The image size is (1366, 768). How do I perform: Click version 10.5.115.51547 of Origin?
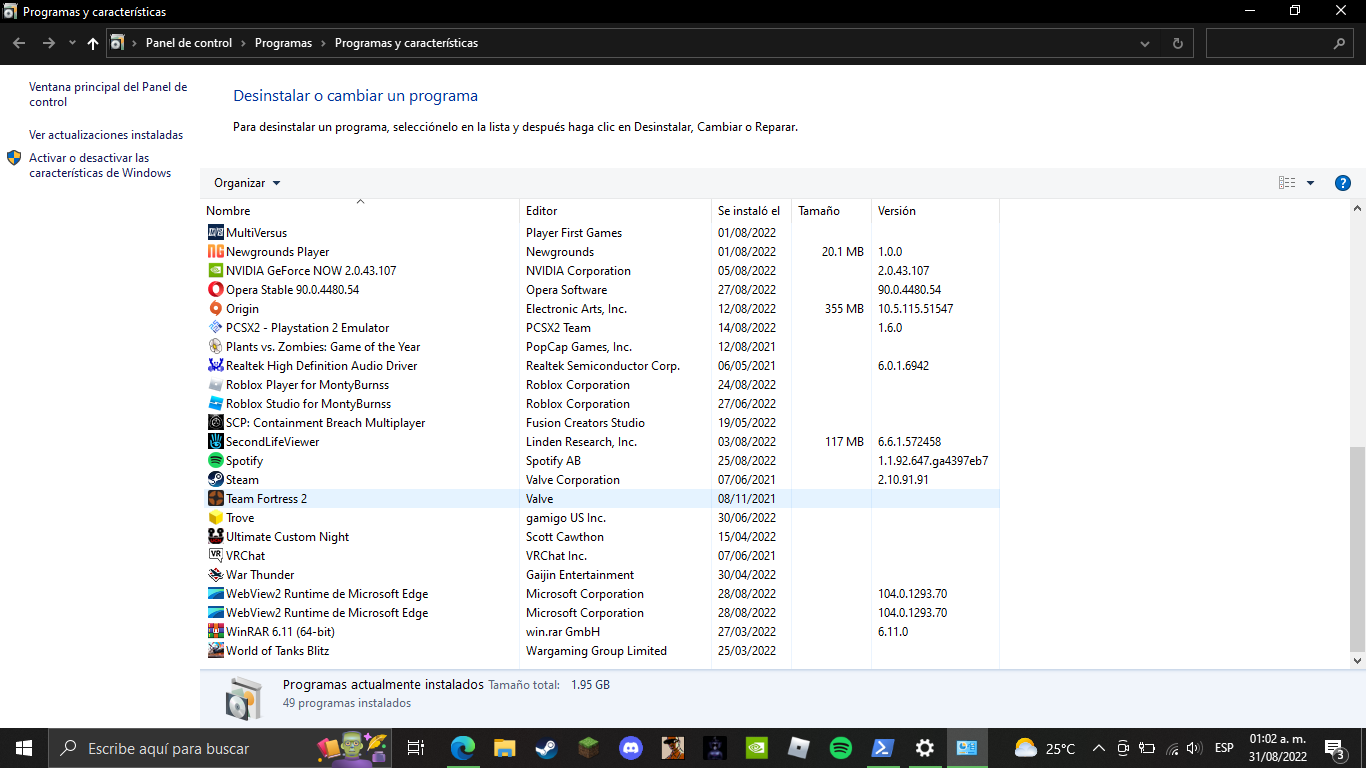(x=915, y=309)
